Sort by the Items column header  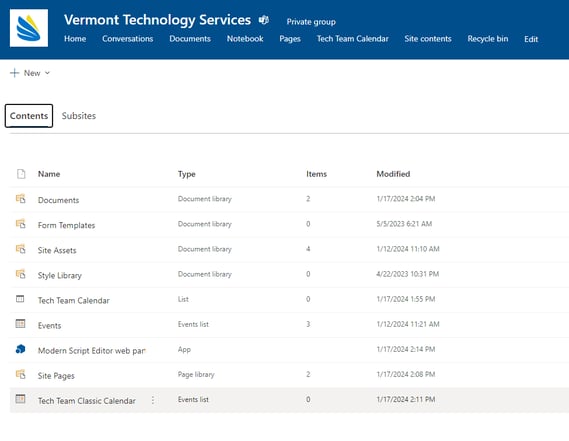pyautogui.click(x=316, y=174)
